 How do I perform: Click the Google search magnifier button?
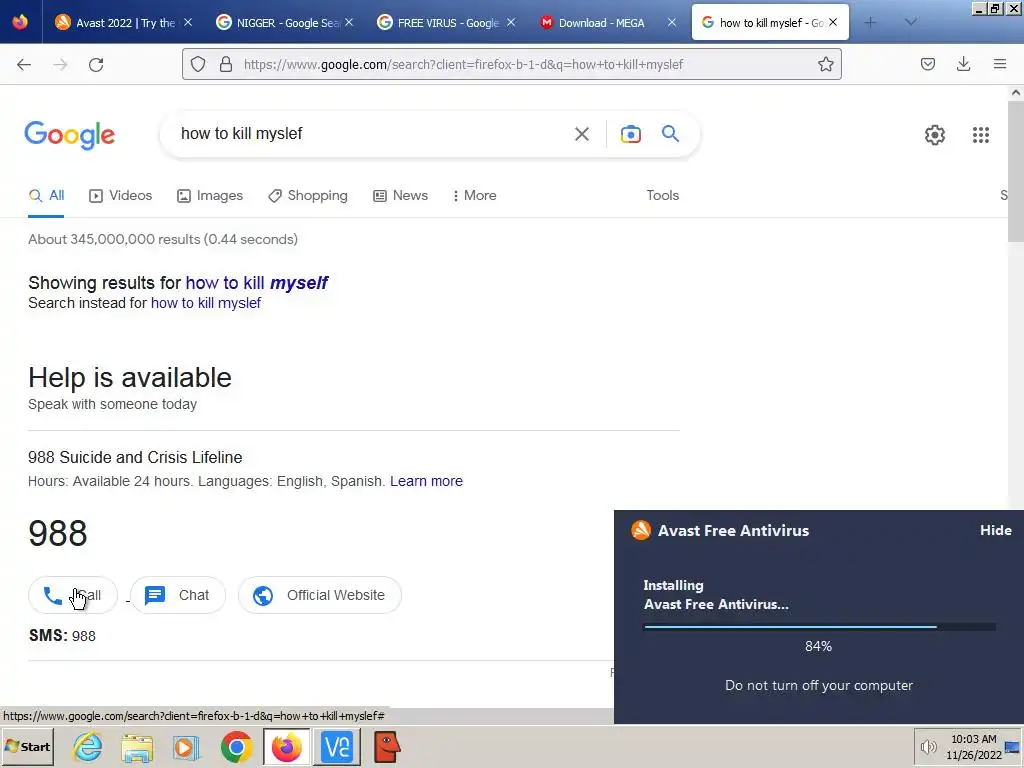click(x=671, y=134)
